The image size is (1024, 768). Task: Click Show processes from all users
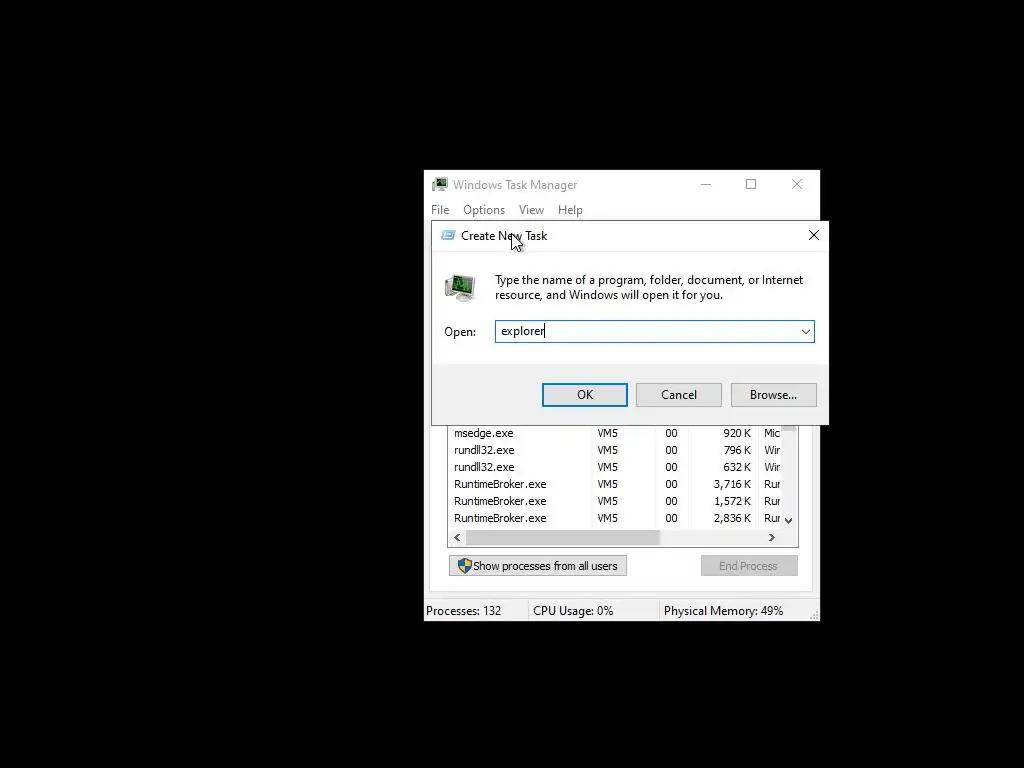coord(537,566)
